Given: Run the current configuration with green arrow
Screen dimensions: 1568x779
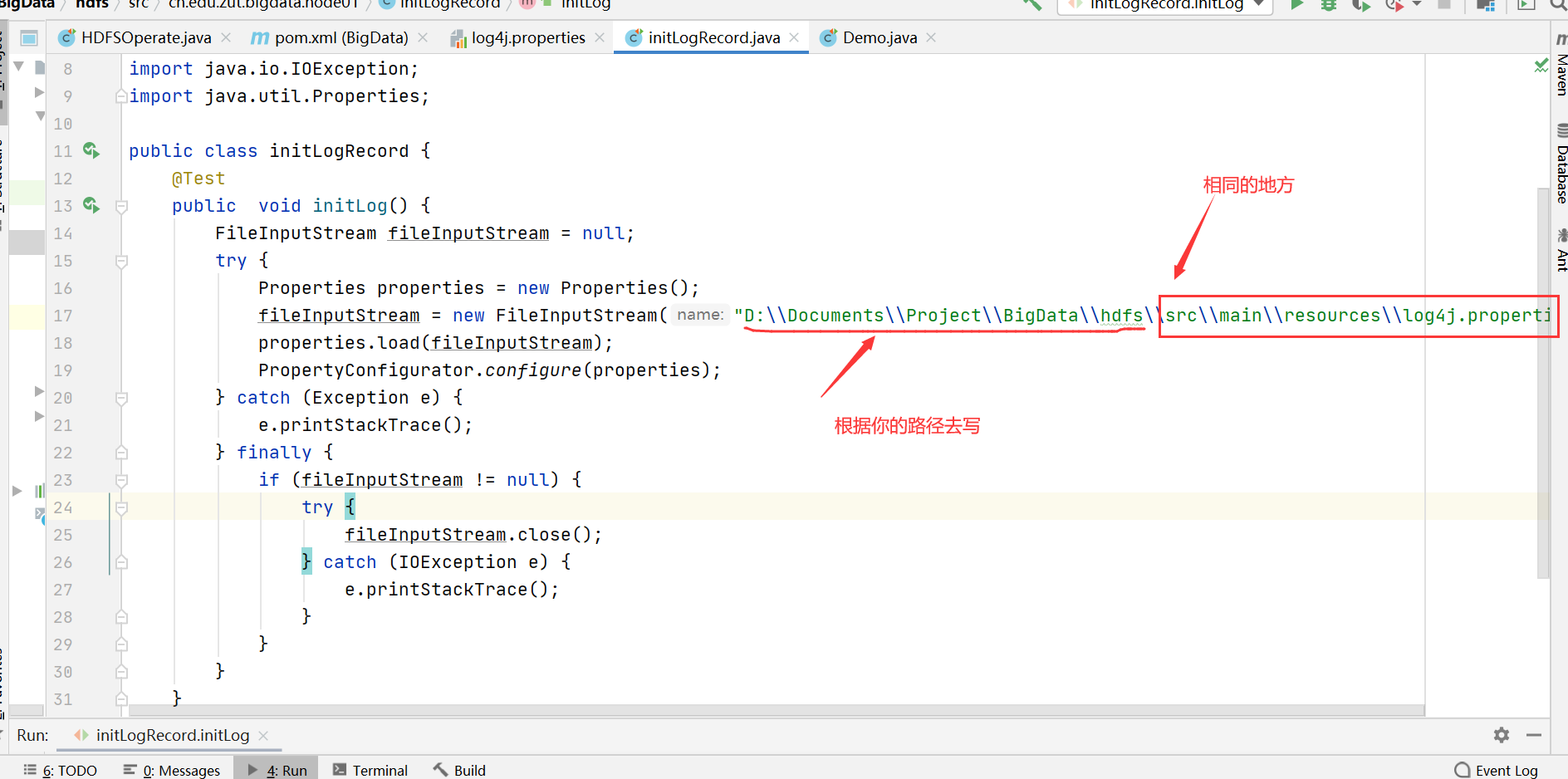Looking at the screenshot, I should point(1296,6).
